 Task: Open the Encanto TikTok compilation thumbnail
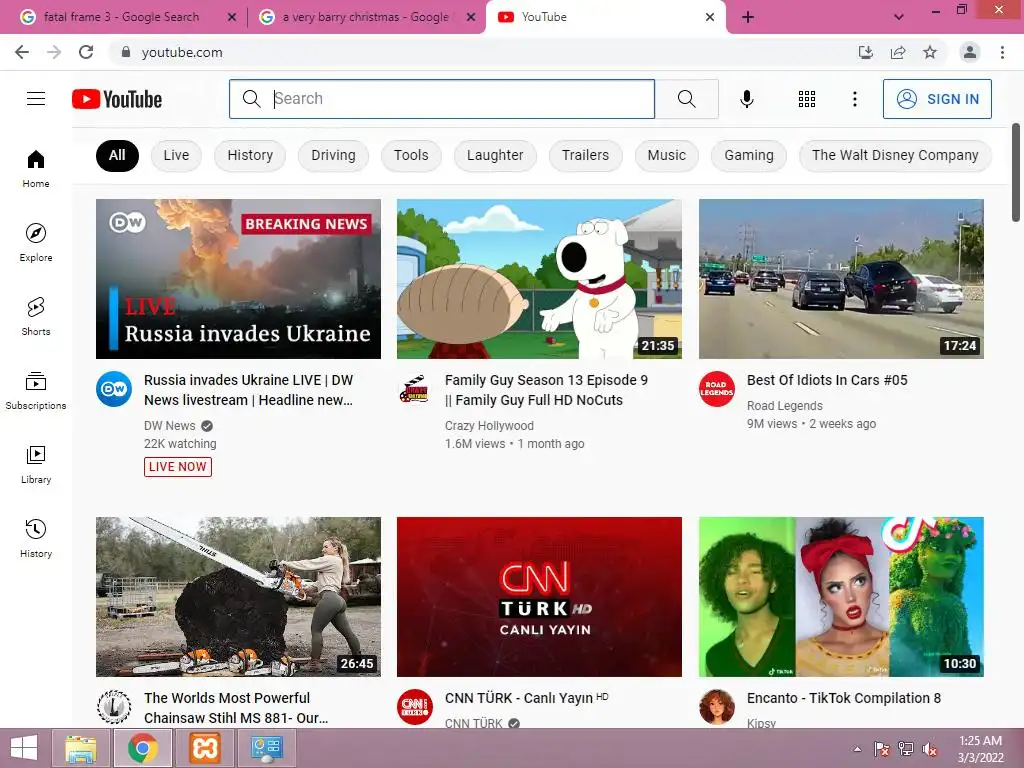(x=841, y=597)
